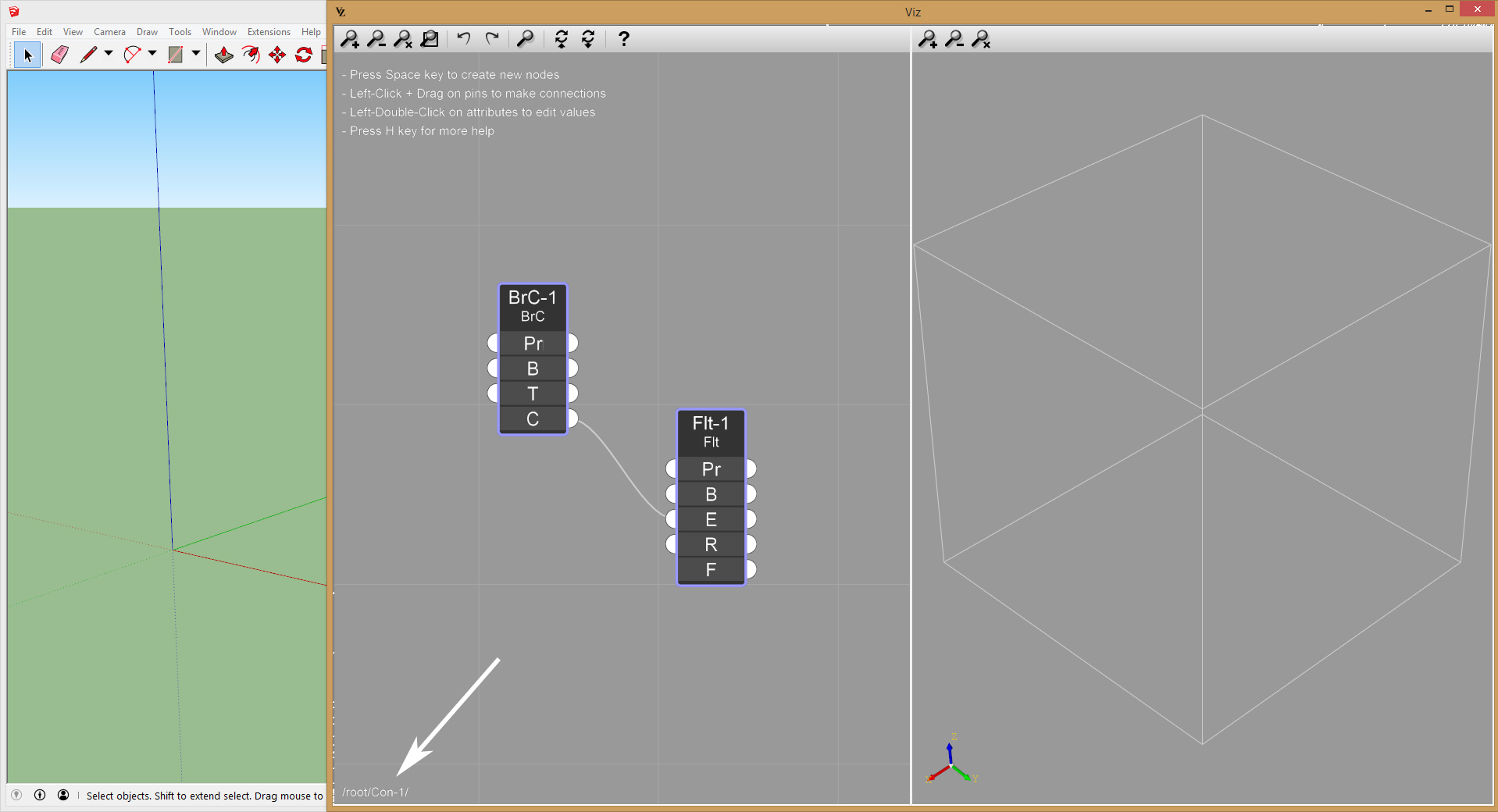This screenshot has height=812, width=1498.
Task: Expand the pencil line tool dropdown arrow
Action: coord(109,54)
